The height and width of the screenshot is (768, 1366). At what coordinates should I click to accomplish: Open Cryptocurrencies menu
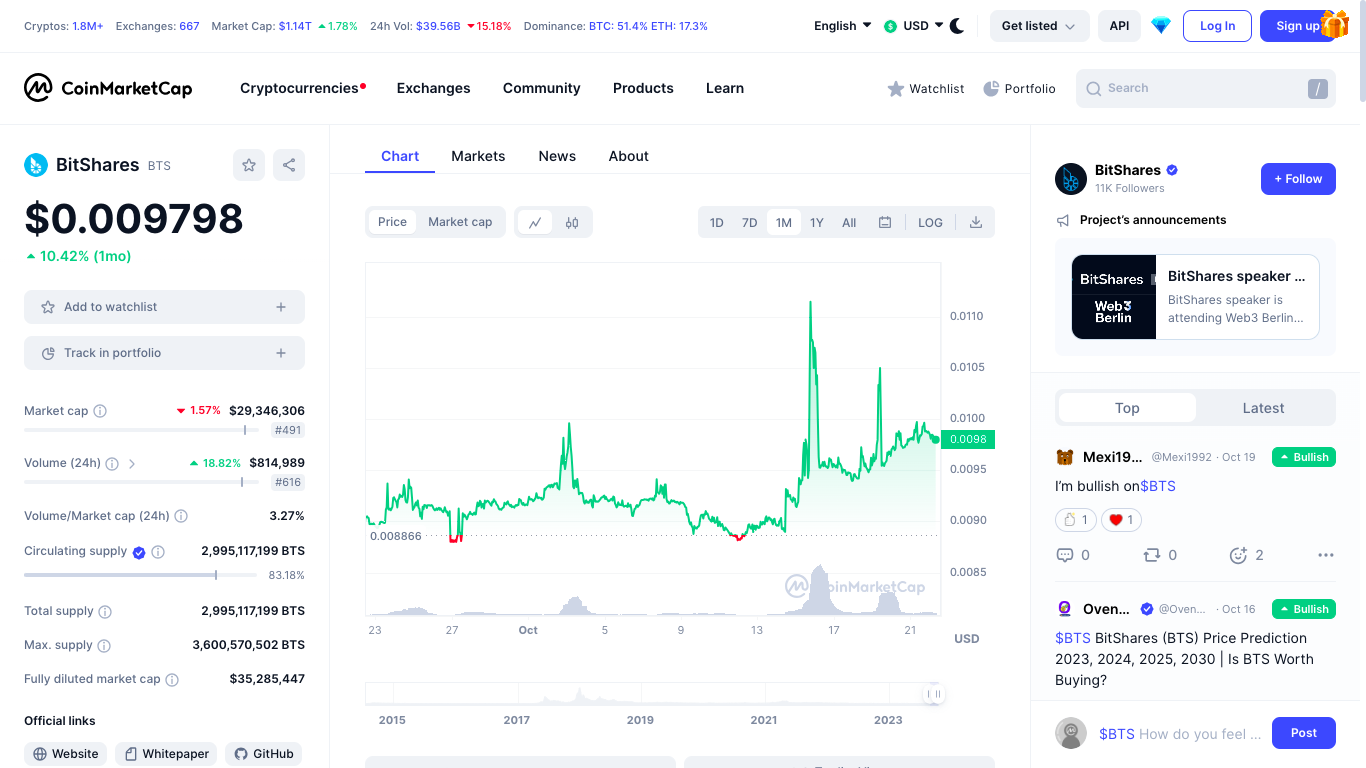point(303,88)
